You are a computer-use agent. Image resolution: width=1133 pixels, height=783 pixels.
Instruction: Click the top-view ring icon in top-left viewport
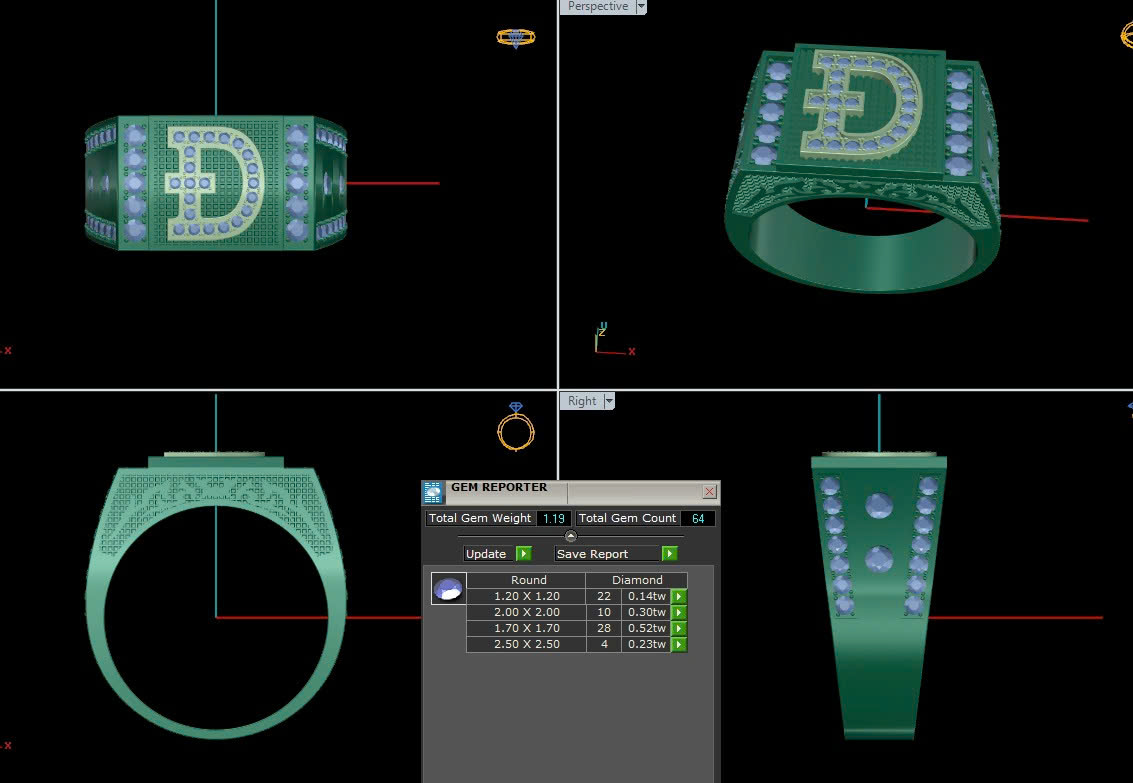click(516, 38)
